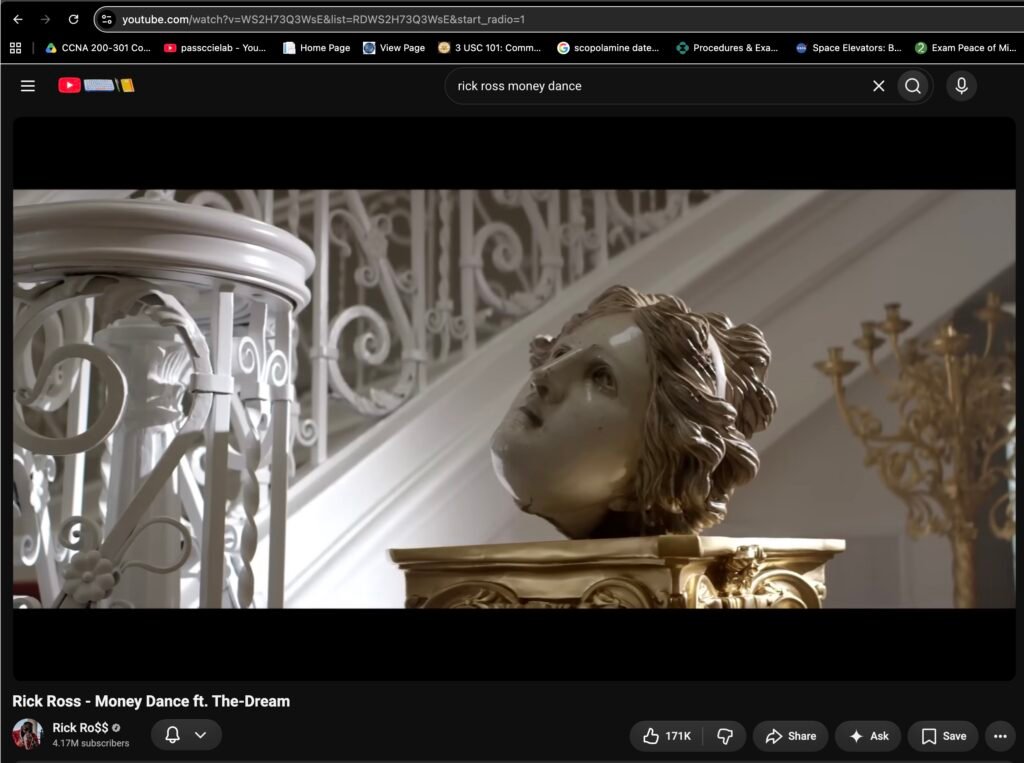
Task: Share the video
Action: (x=790, y=736)
